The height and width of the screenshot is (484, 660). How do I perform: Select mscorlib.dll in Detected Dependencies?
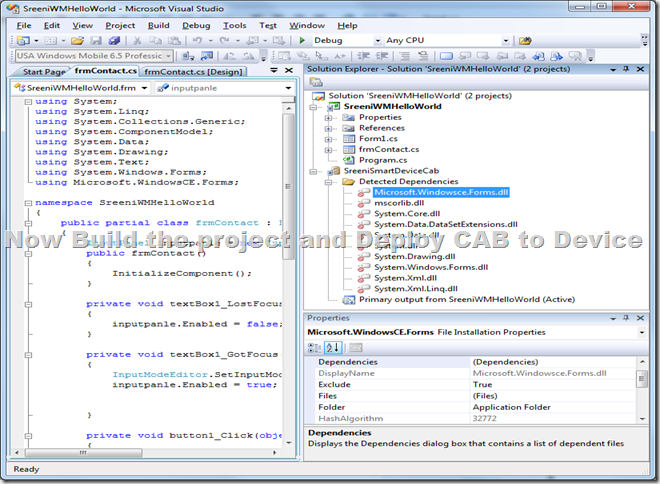[400, 203]
